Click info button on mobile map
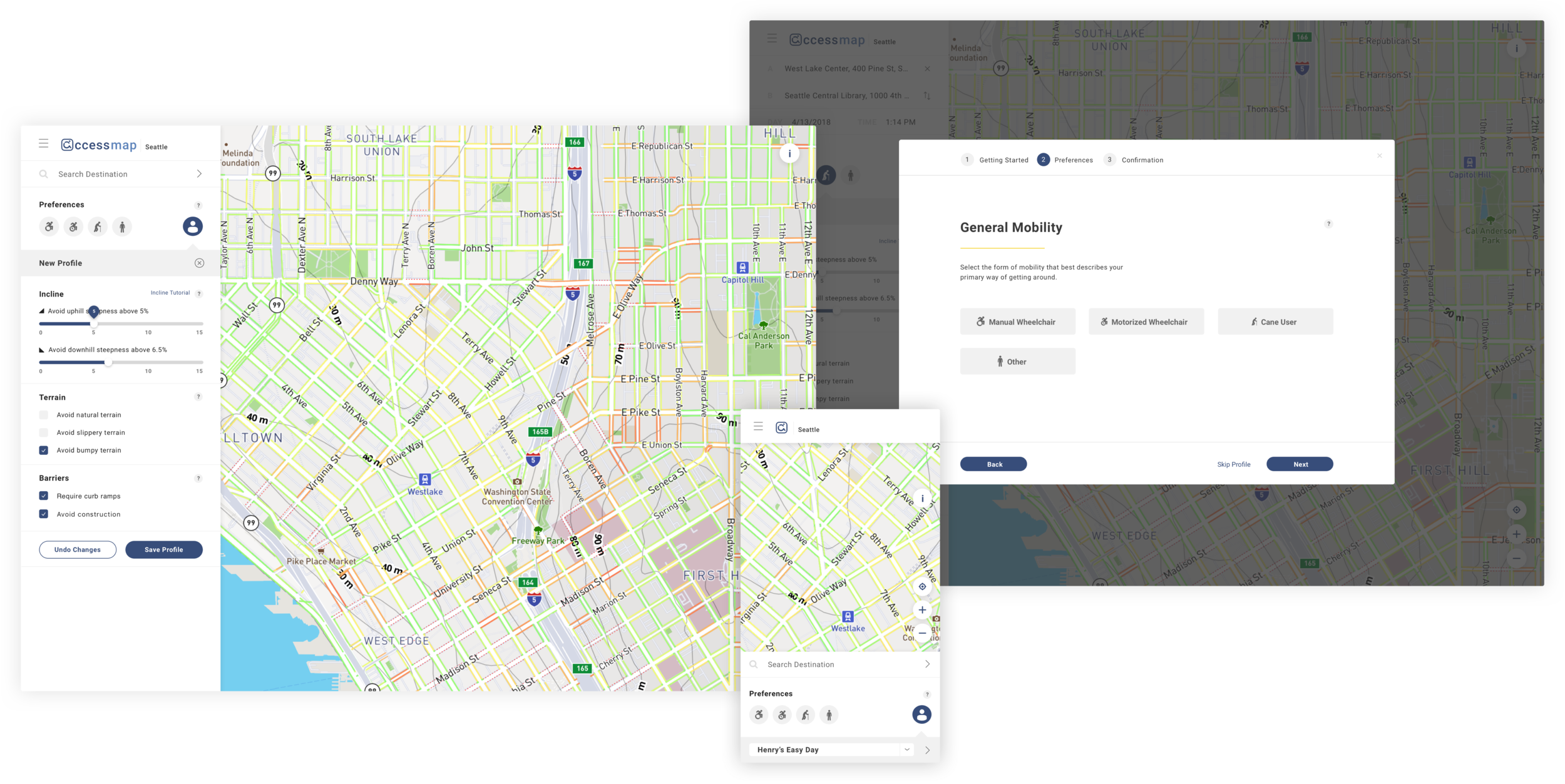Viewport: 1565px width, 784px height. [922, 499]
